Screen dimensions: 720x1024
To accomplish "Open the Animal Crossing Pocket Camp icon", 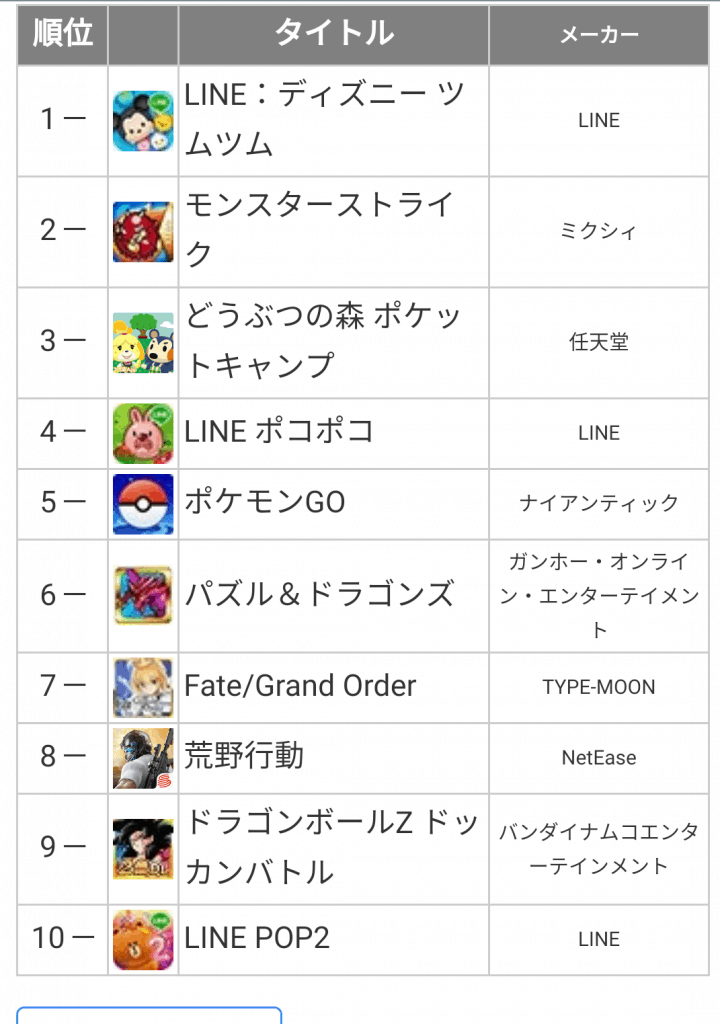I will coord(143,343).
